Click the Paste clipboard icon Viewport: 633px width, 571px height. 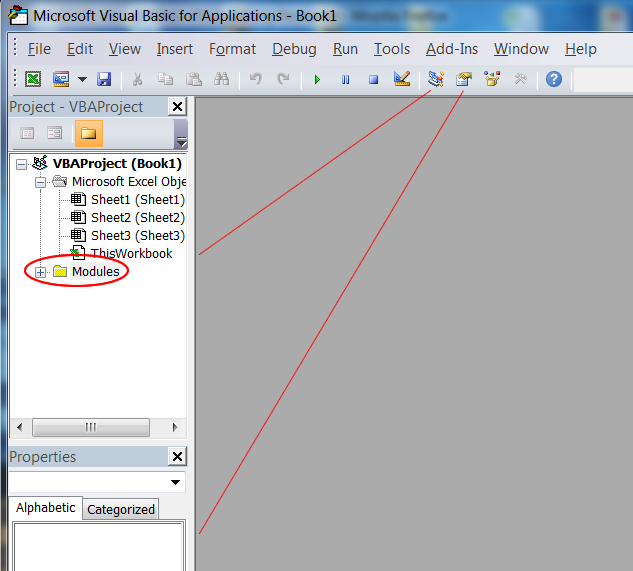click(x=194, y=79)
